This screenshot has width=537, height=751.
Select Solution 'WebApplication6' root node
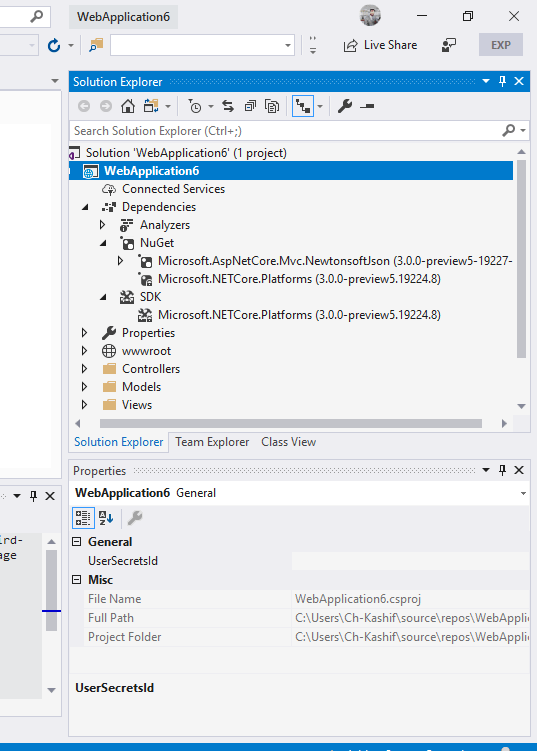point(186,153)
